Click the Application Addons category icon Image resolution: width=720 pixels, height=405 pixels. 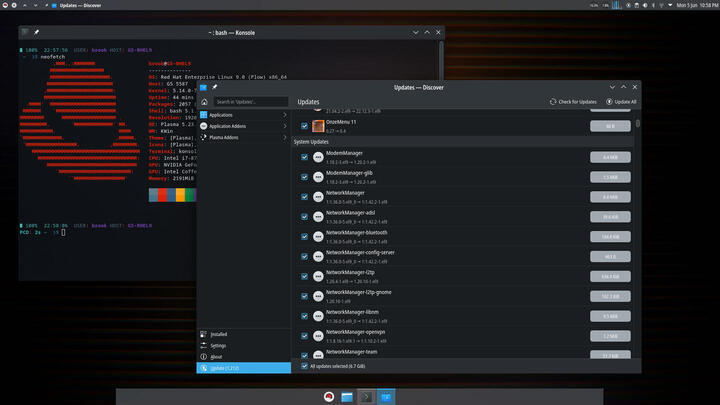point(203,126)
